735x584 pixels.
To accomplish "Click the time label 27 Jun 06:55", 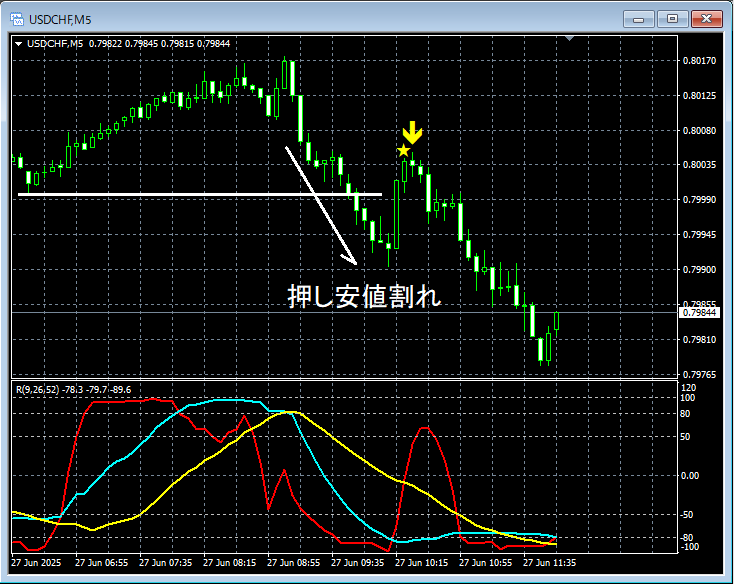I will [101, 562].
